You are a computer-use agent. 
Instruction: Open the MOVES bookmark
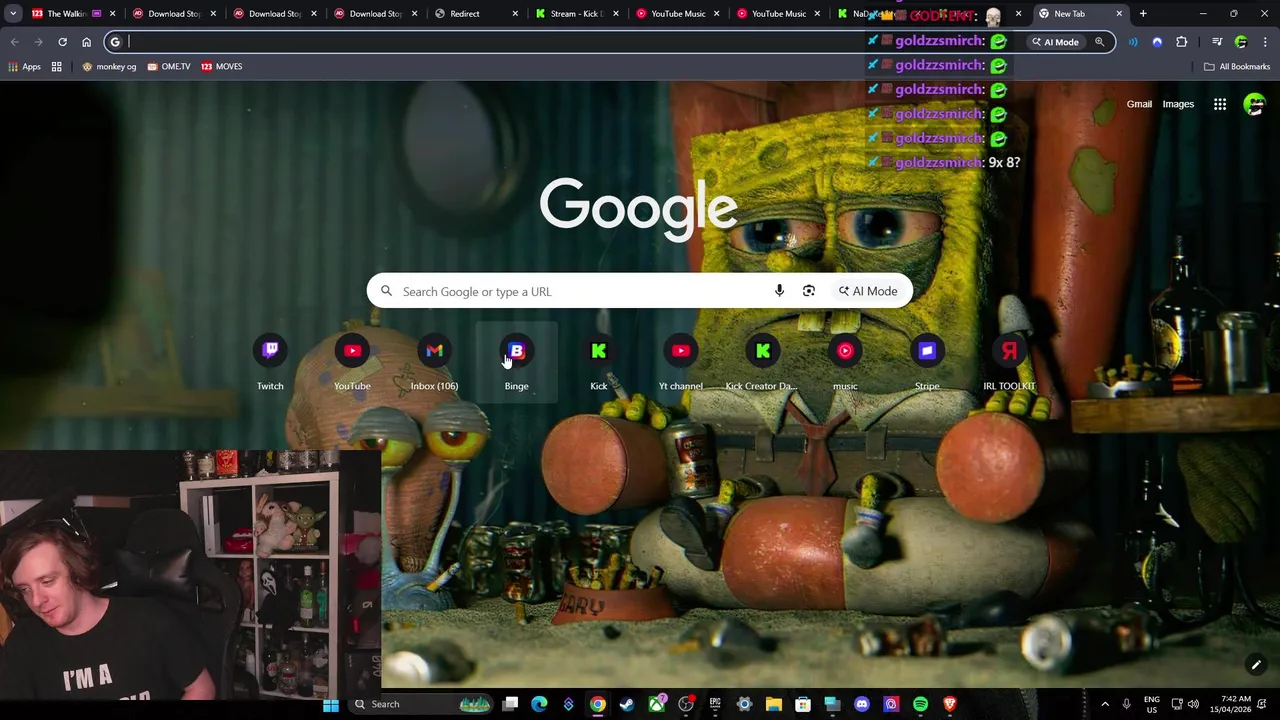221,67
